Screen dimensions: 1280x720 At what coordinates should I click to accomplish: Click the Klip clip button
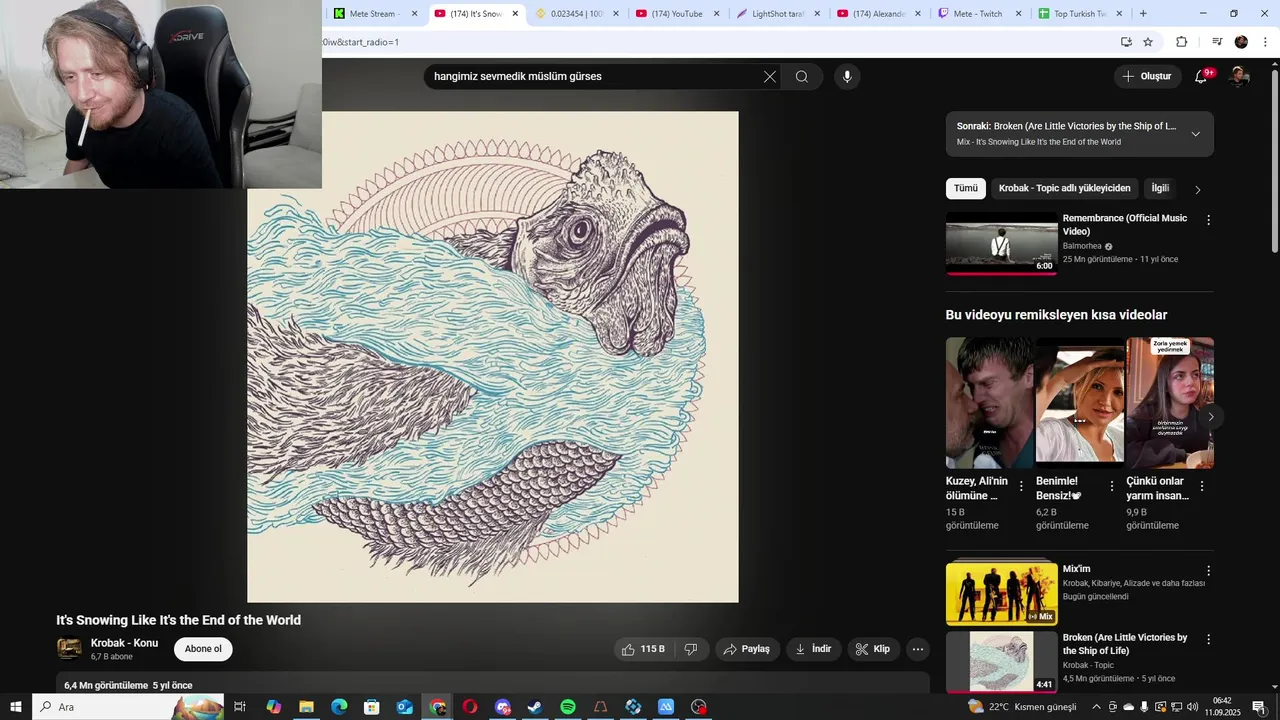click(874, 649)
